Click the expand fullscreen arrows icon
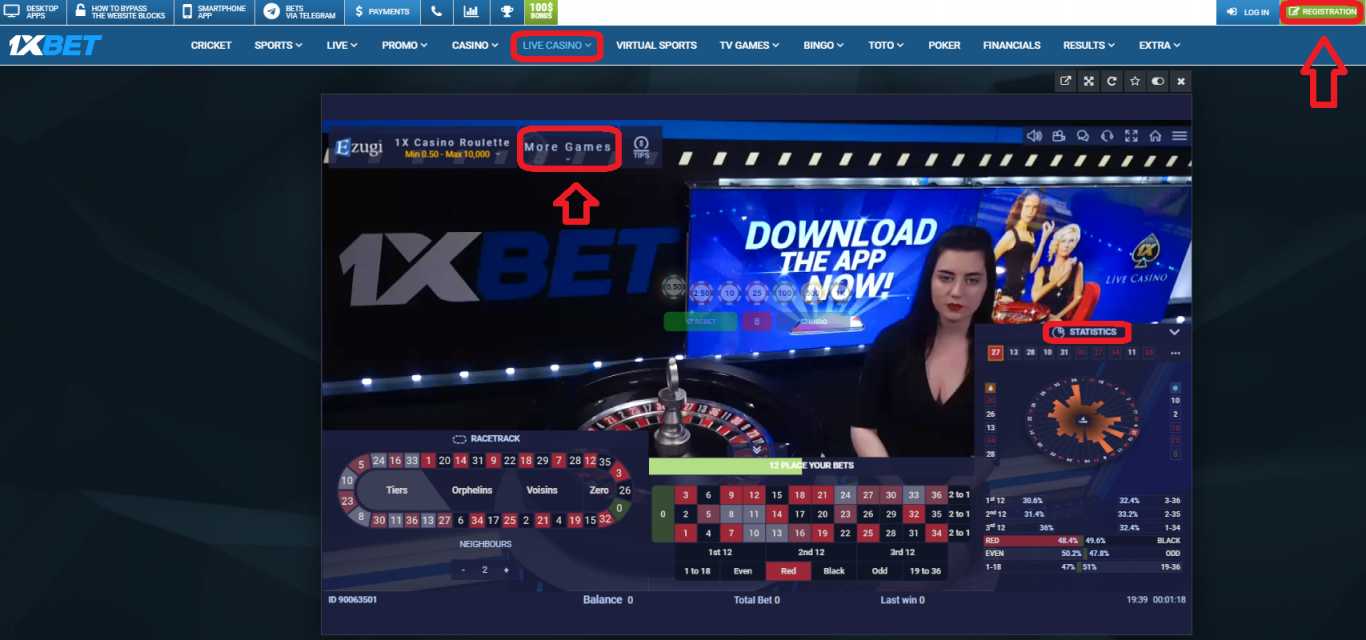 tap(1089, 82)
